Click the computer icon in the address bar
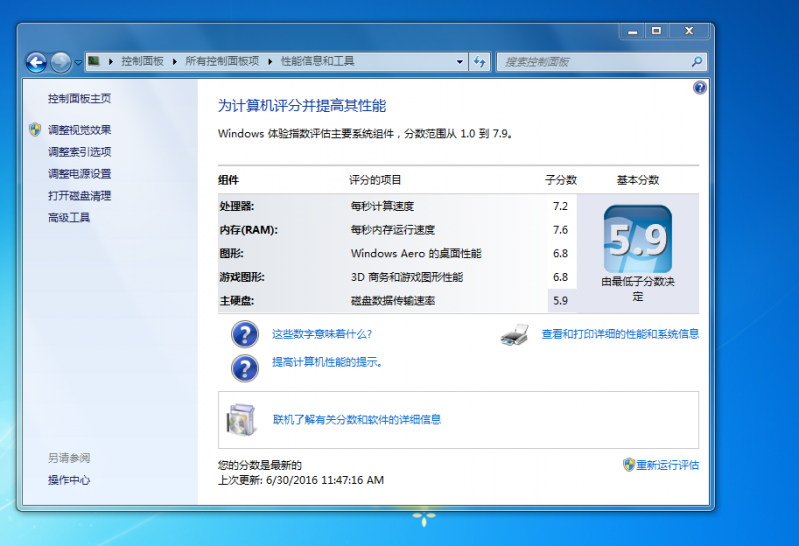 click(94, 61)
